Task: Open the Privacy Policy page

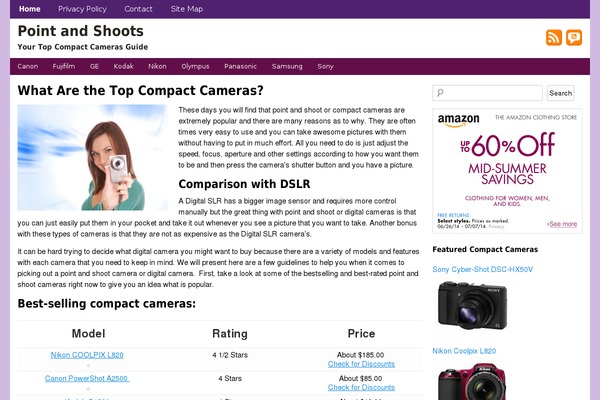Action: [x=82, y=9]
